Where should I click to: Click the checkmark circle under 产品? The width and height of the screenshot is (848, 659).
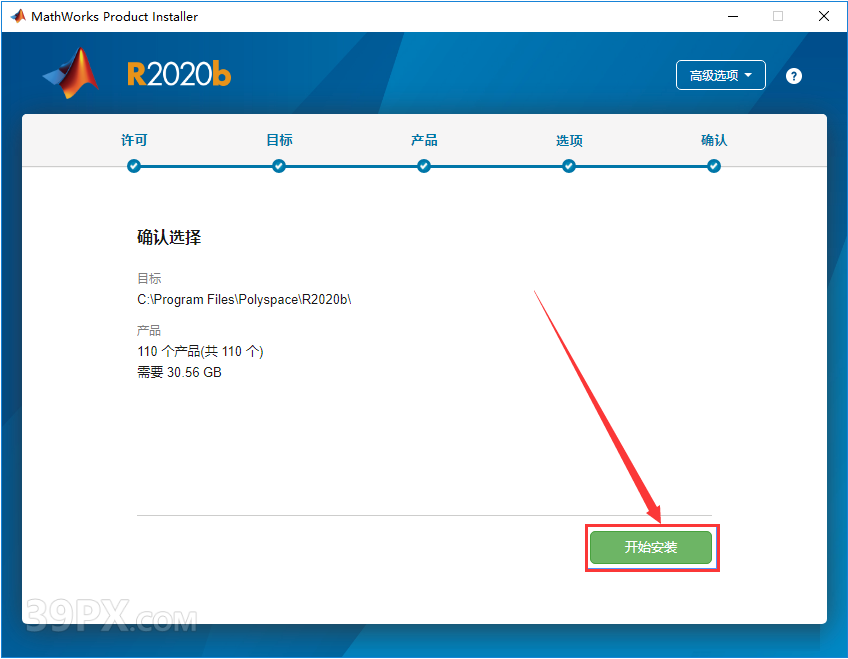pyautogui.click(x=424, y=166)
